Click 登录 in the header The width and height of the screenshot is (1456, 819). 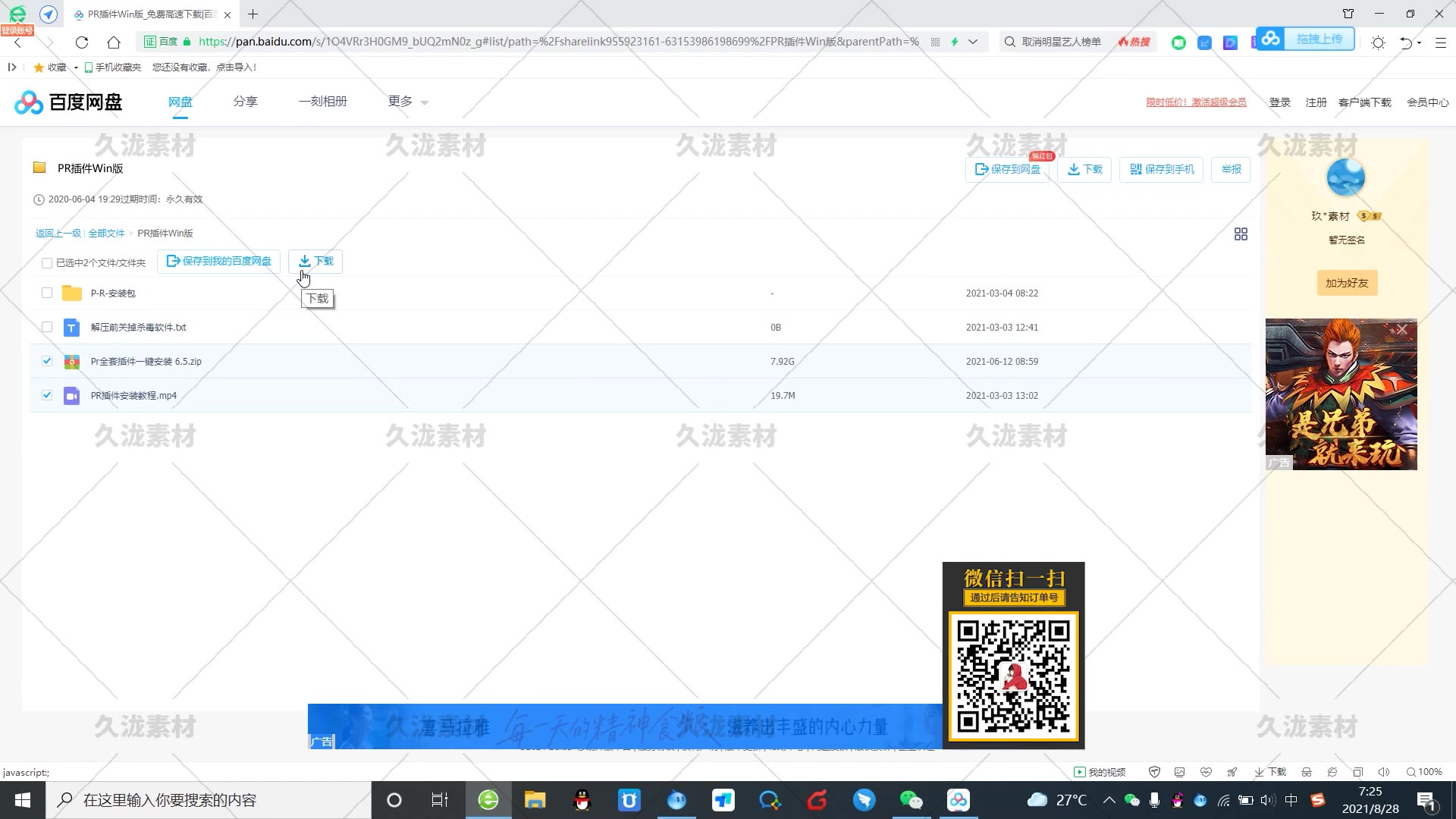pyautogui.click(x=1280, y=102)
